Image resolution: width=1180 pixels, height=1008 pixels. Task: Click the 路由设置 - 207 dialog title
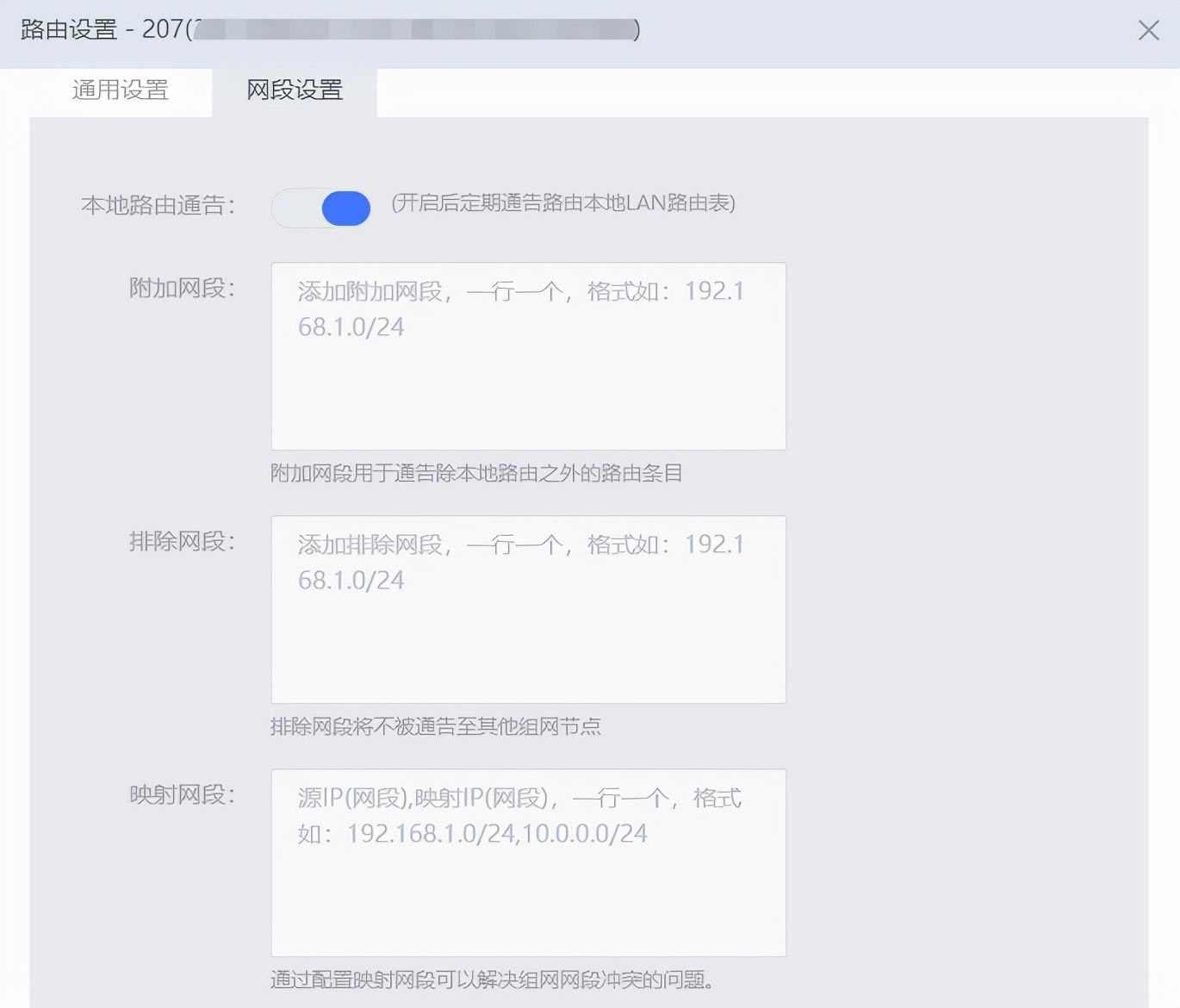(x=330, y=29)
